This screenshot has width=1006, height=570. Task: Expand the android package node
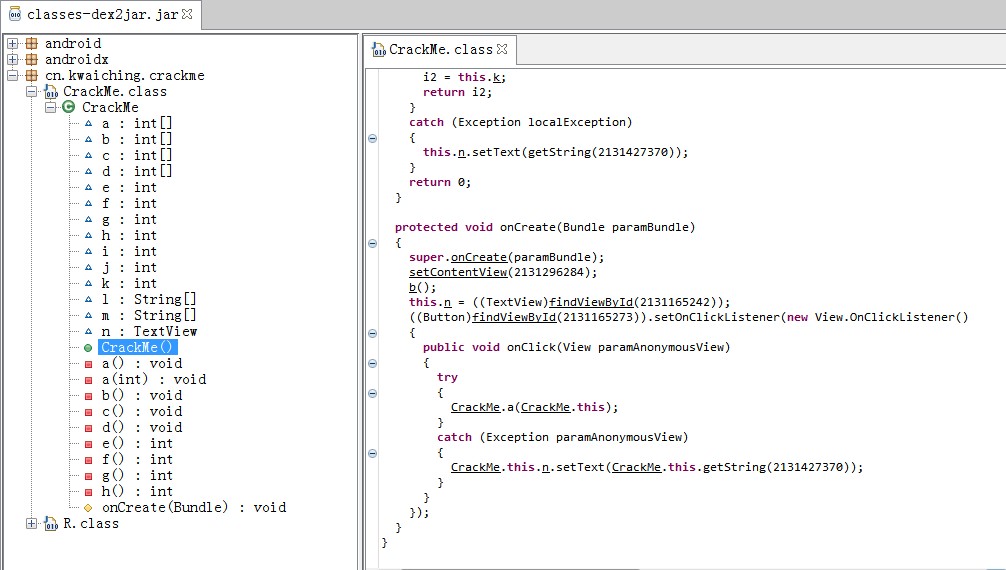point(12,43)
